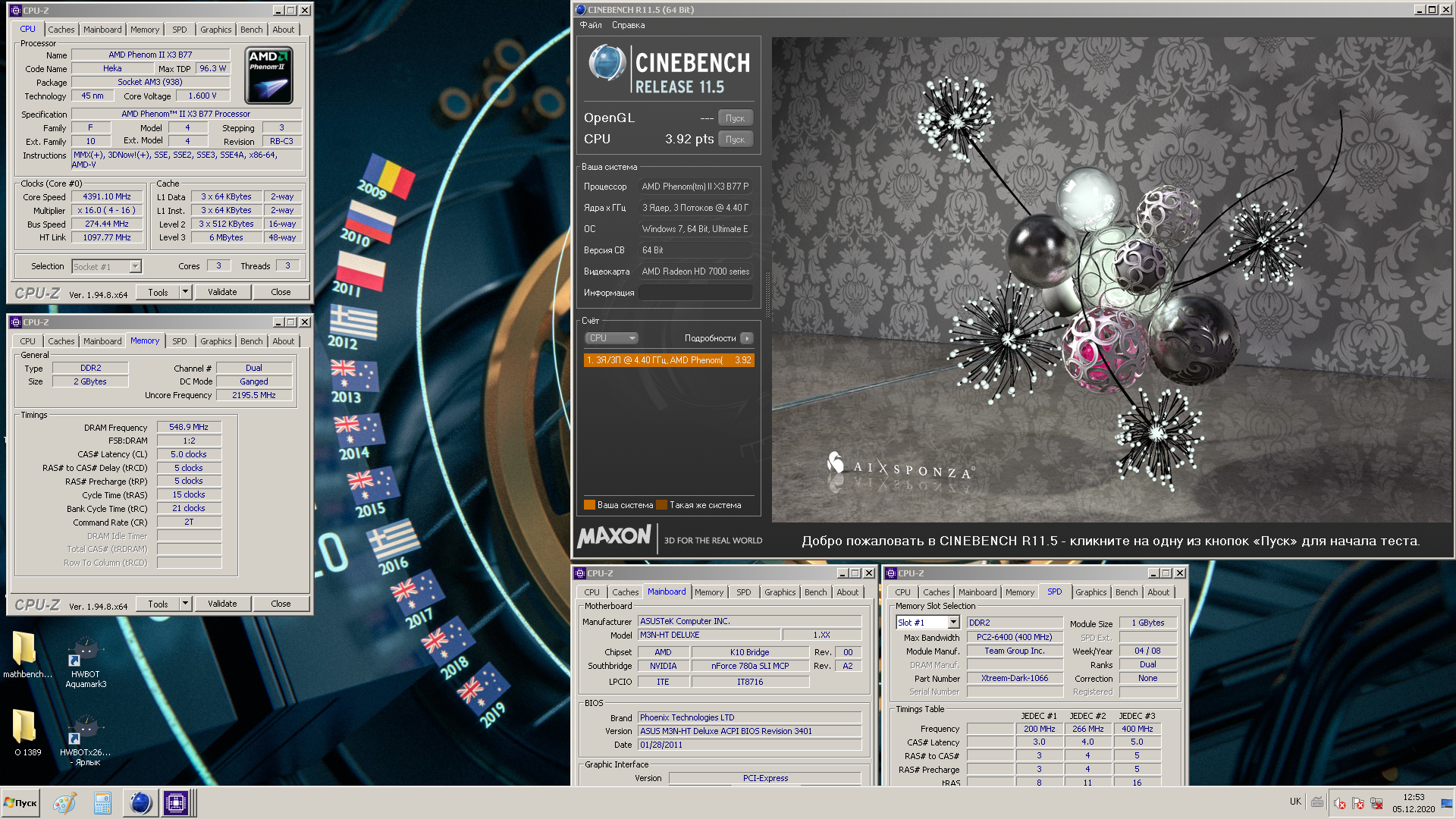Switch to Cinebench via its taskbar icon
The height and width of the screenshot is (819, 1456).
coord(140,803)
